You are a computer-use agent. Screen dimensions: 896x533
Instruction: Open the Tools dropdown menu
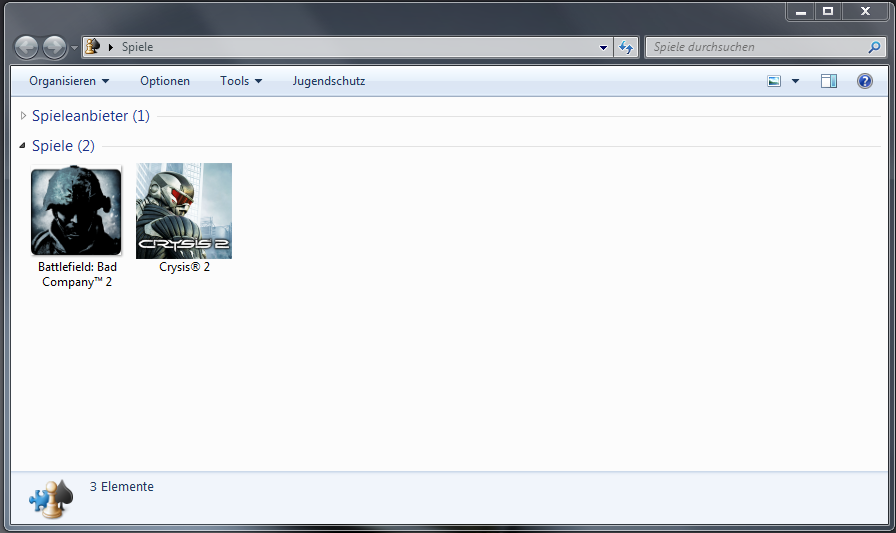coord(241,81)
